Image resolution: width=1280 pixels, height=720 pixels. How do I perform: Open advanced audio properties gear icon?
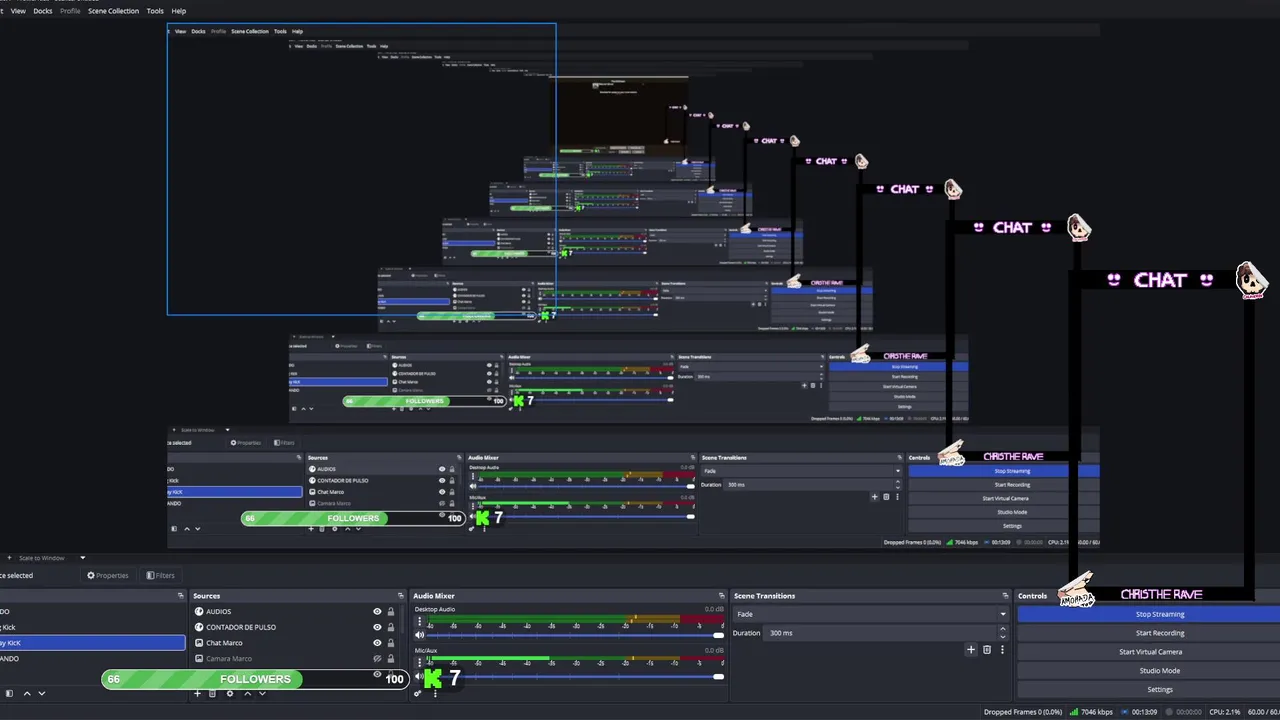pyautogui.click(x=418, y=693)
